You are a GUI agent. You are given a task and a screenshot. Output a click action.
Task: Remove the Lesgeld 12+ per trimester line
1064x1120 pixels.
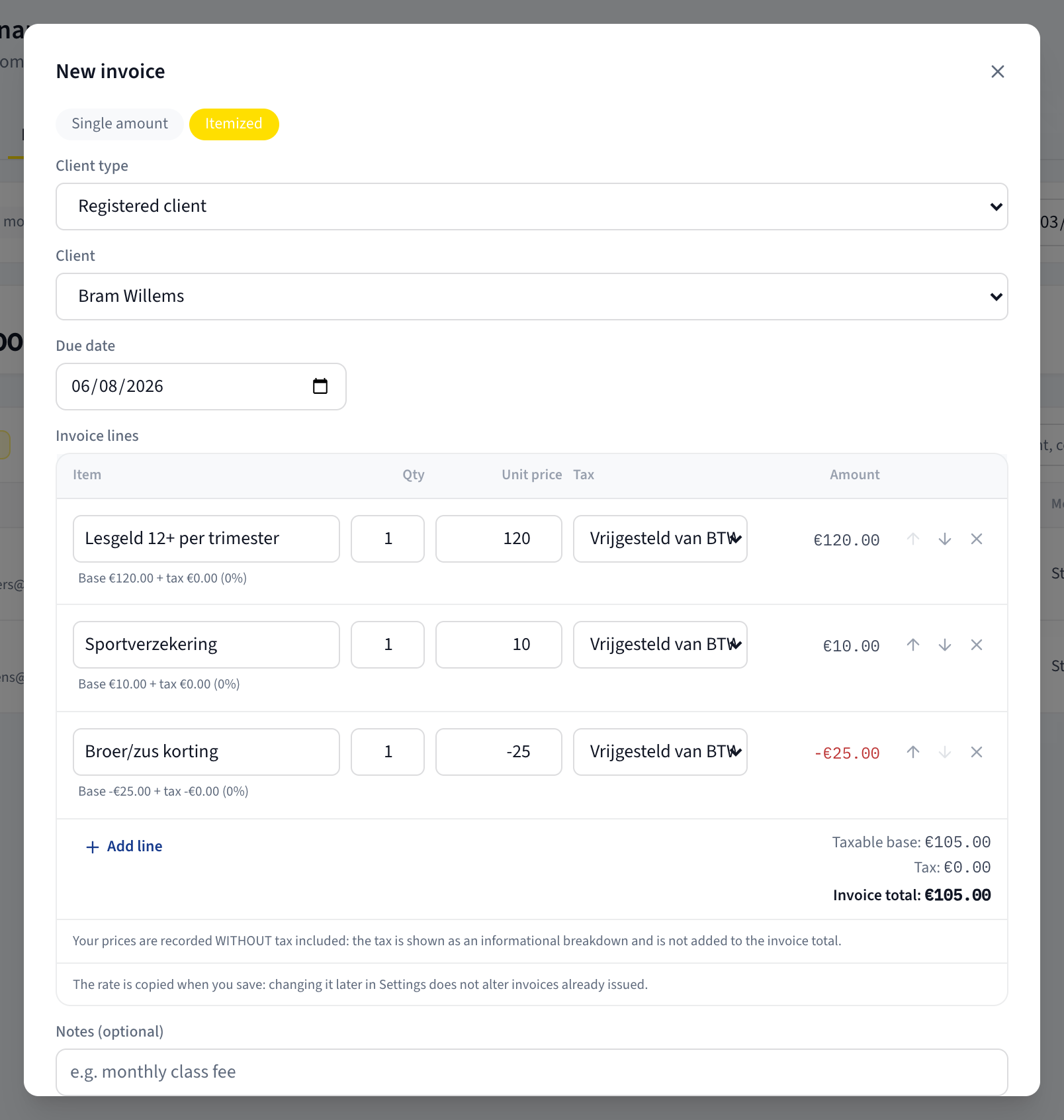tap(977, 539)
